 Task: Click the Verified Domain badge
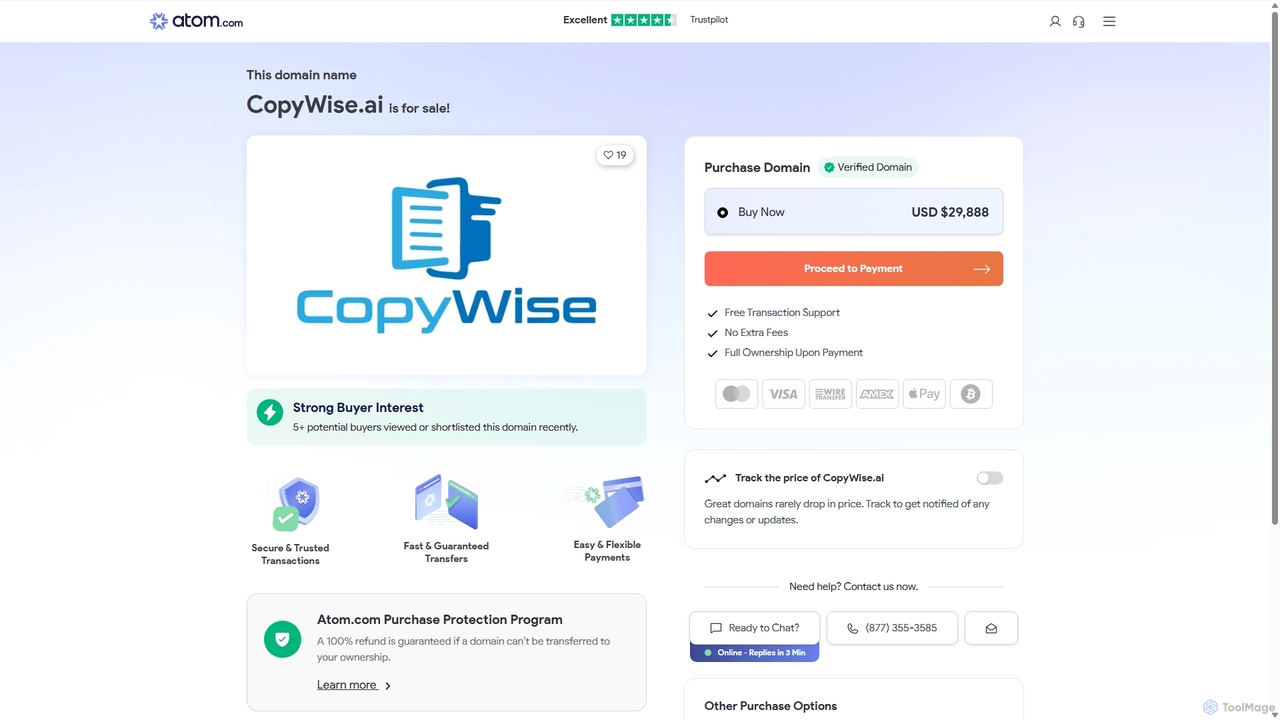[868, 167]
